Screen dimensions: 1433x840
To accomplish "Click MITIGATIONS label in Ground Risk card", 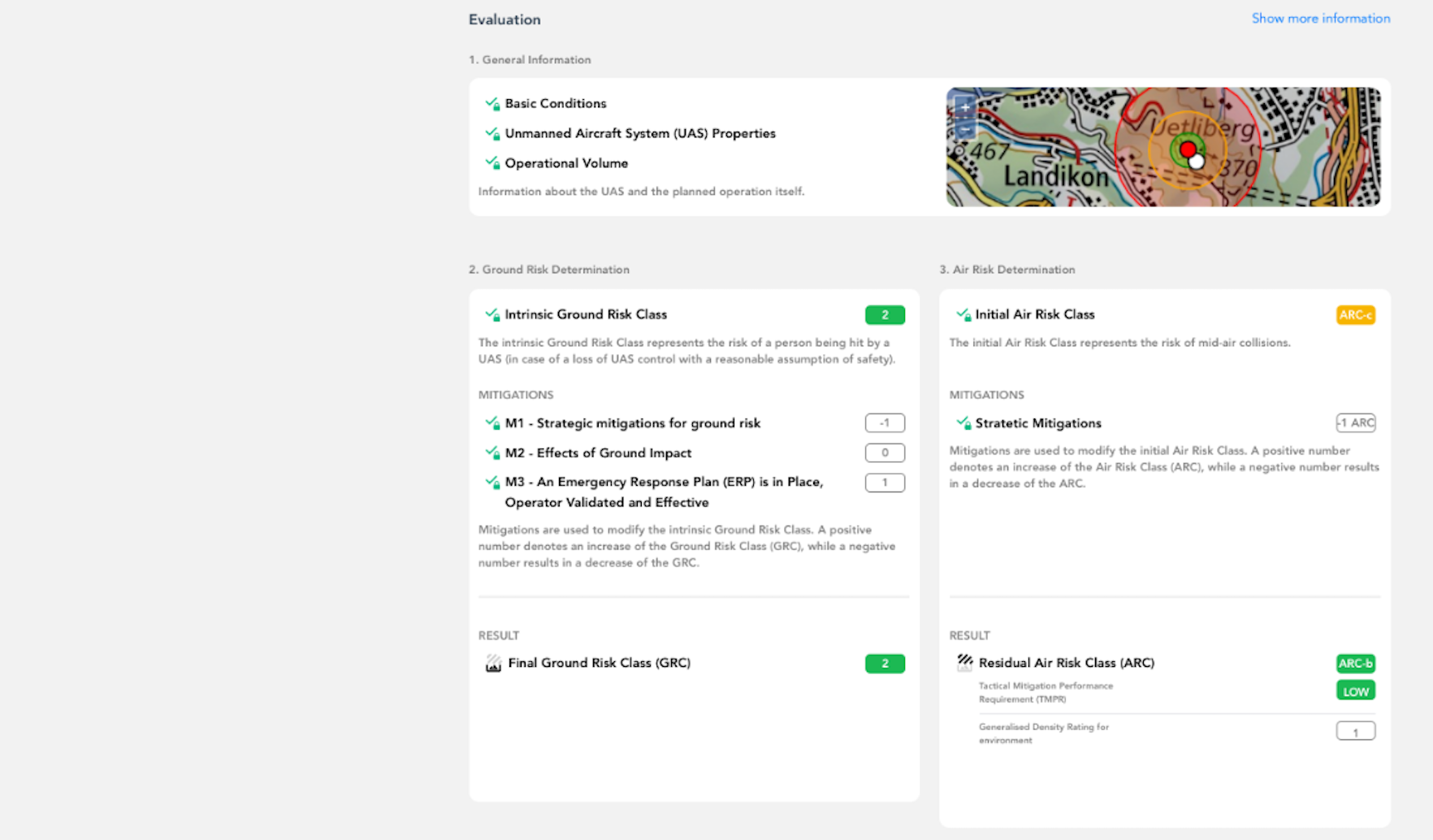I will point(516,395).
